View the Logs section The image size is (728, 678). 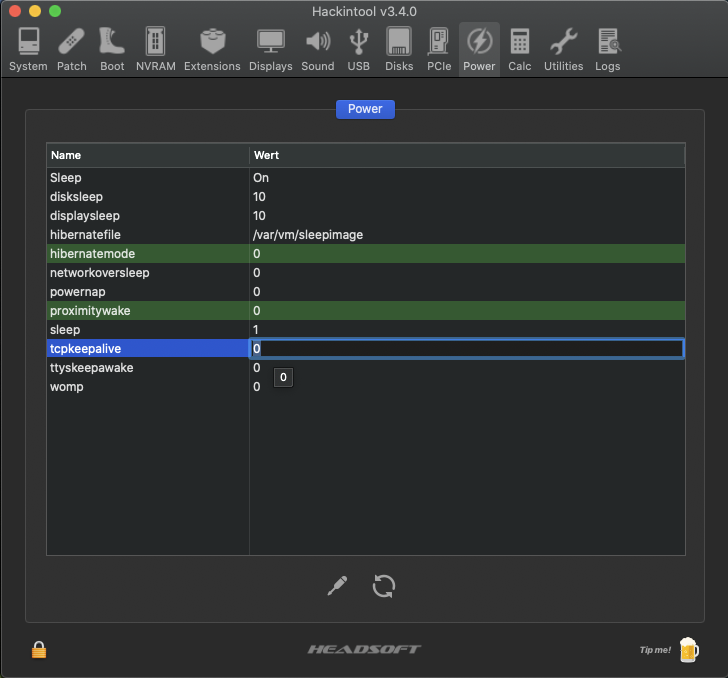[x=608, y=50]
